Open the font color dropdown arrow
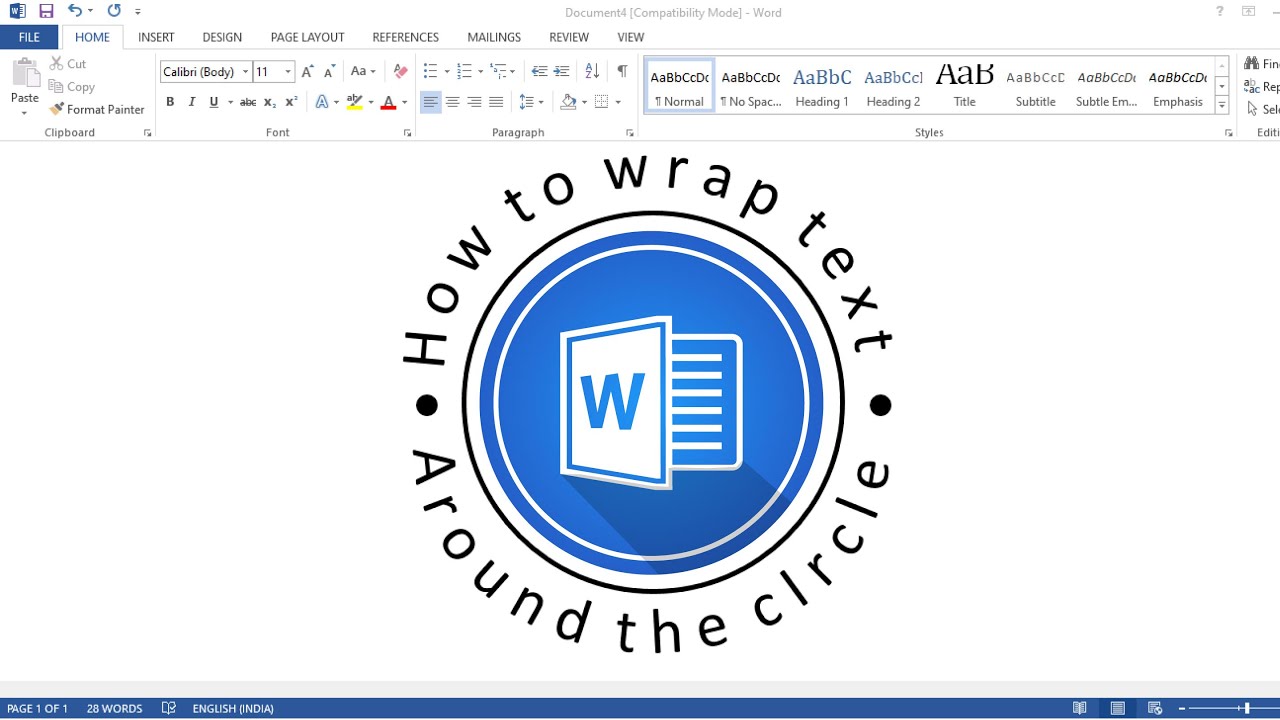The width and height of the screenshot is (1280, 720). 404,102
